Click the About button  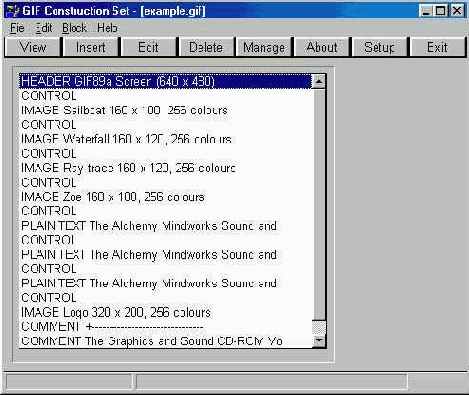(x=322, y=47)
